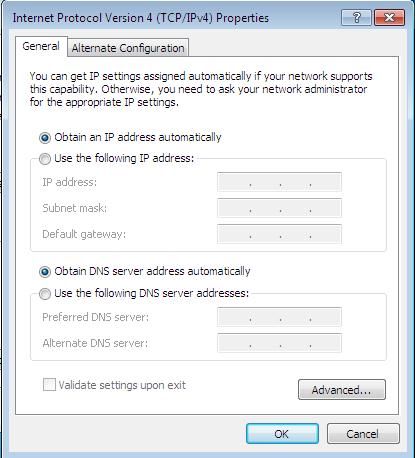This screenshot has width=415, height=458.
Task: Open the General tab
Action: [41, 46]
